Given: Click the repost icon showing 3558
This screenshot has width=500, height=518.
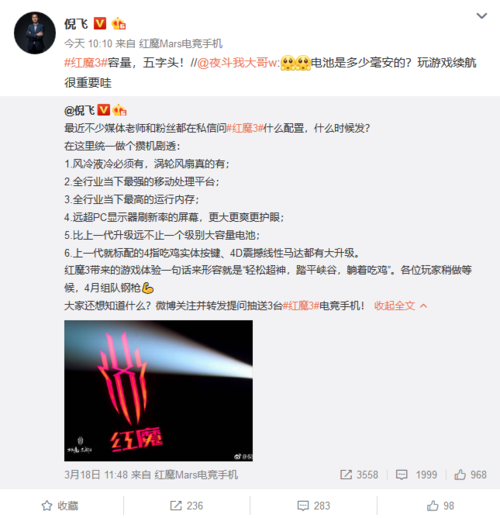Looking at the screenshot, I should pyautogui.click(x=359, y=475).
